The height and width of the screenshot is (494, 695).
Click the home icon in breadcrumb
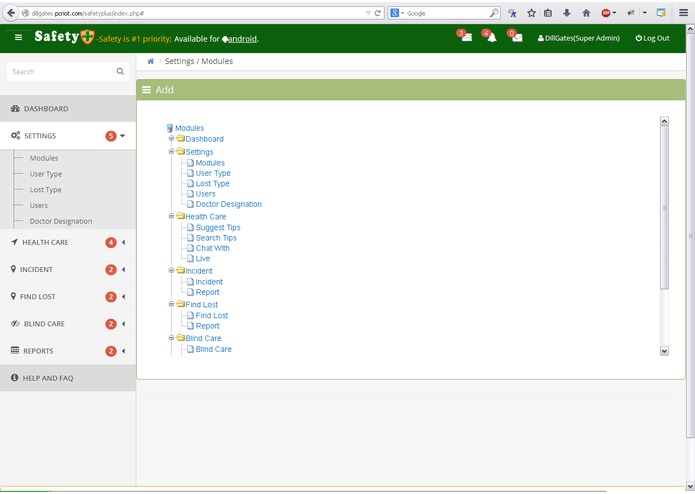point(151,61)
